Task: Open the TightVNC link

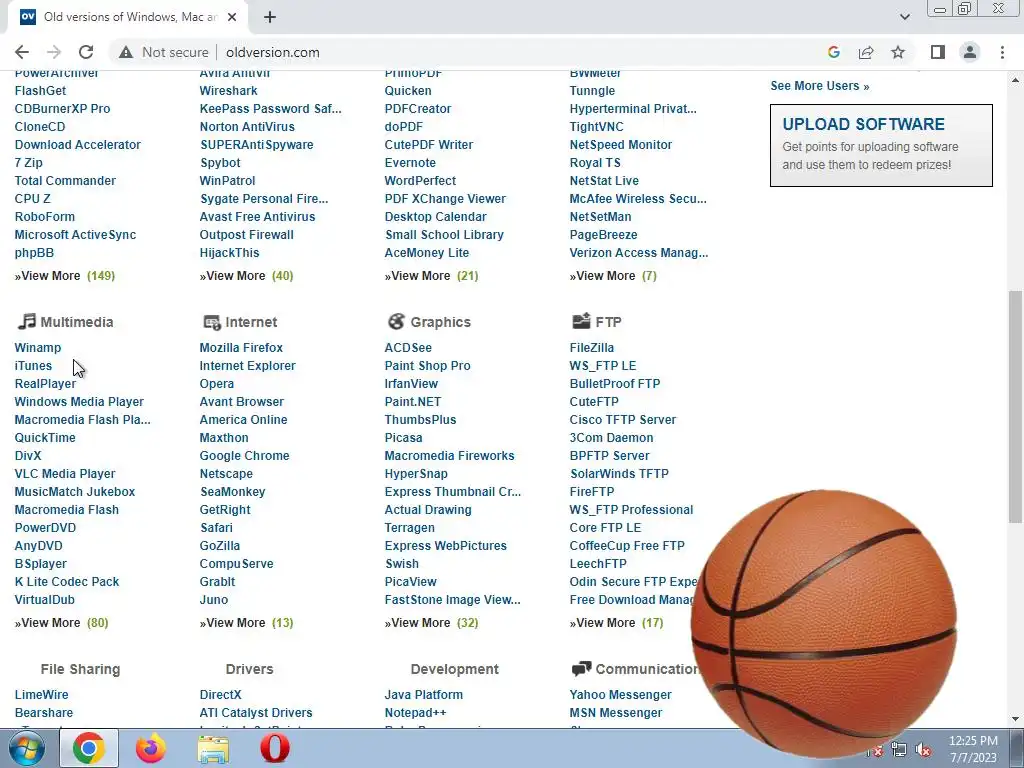Action: pos(596,127)
